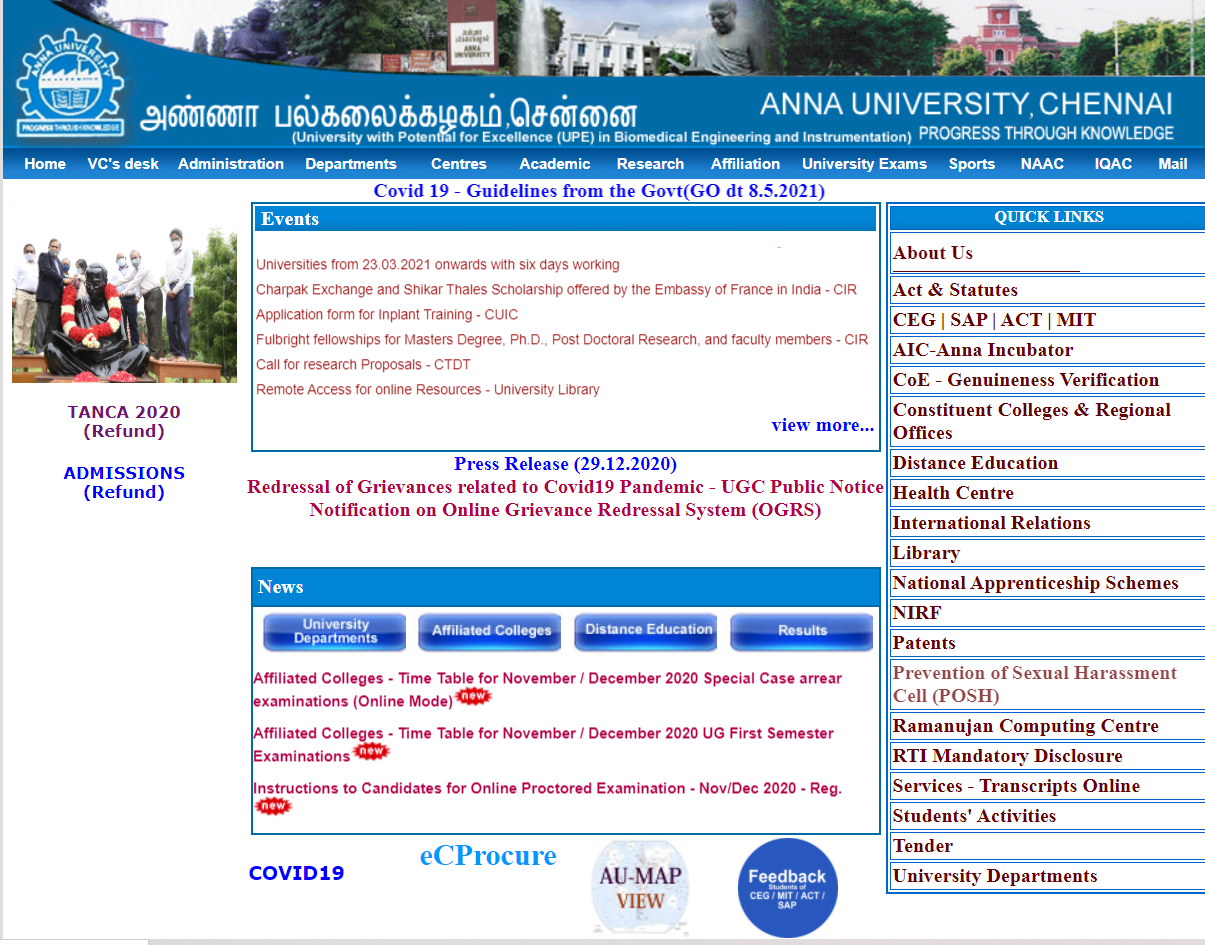Open Act & Statutes quick link
This screenshot has height=945, width=1205.
click(955, 290)
